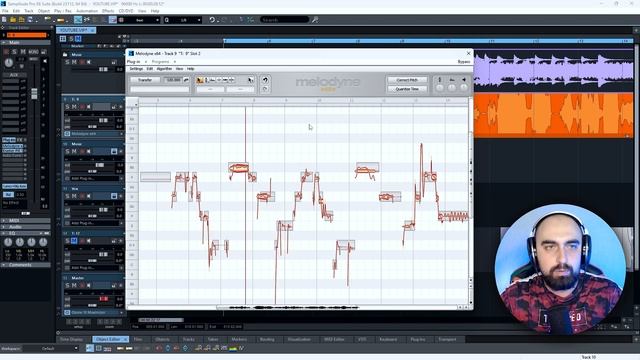Open the Programs dropdown in Melodyne window
The height and width of the screenshot is (360, 640).
pyautogui.click(x=163, y=62)
